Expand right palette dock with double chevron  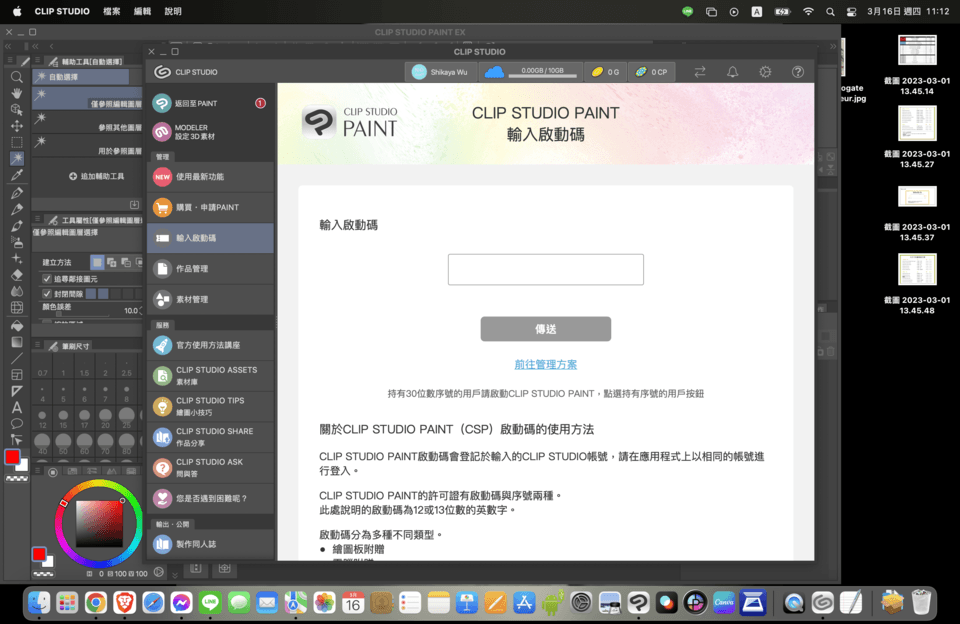[x=833, y=47]
